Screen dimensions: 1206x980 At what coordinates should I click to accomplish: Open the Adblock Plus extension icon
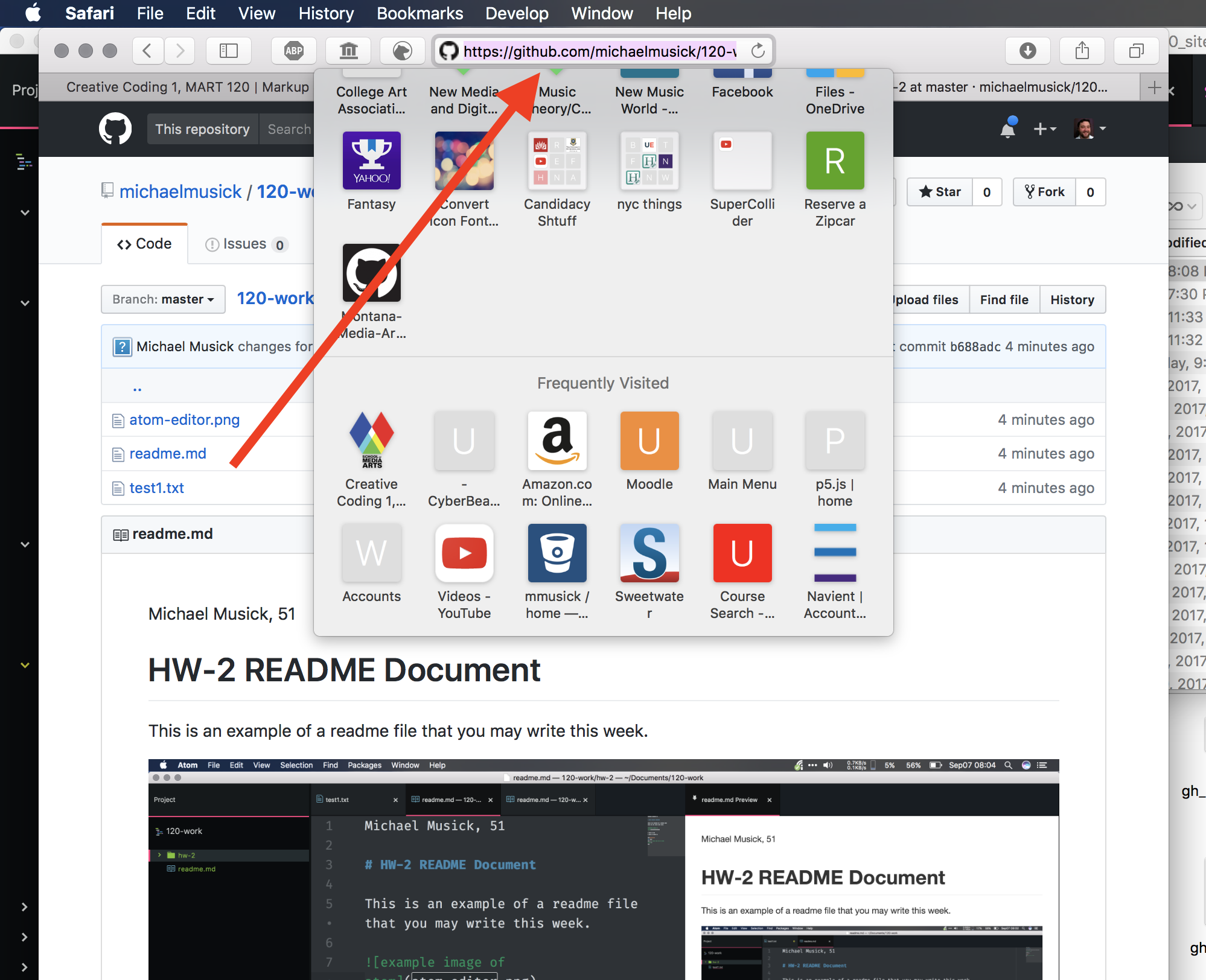[294, 51]
